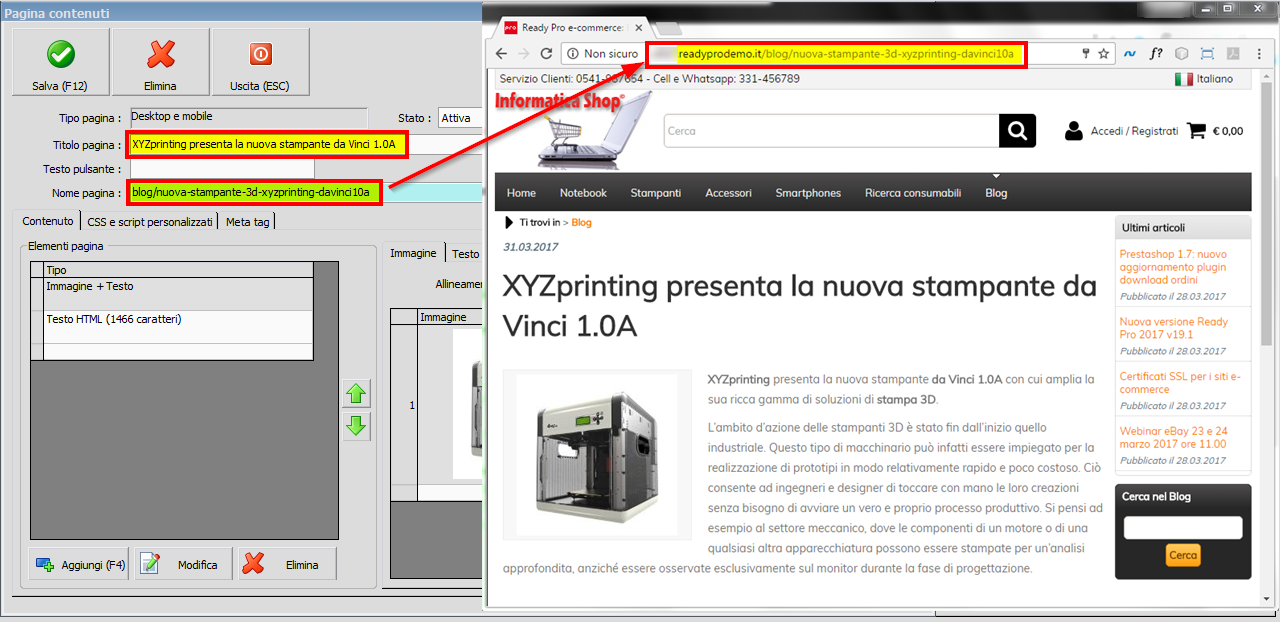This screenshot has width=1280, height=622.
Task: Open Nuova versione Ready Pro 2017 link
Action: point(1174,328)
